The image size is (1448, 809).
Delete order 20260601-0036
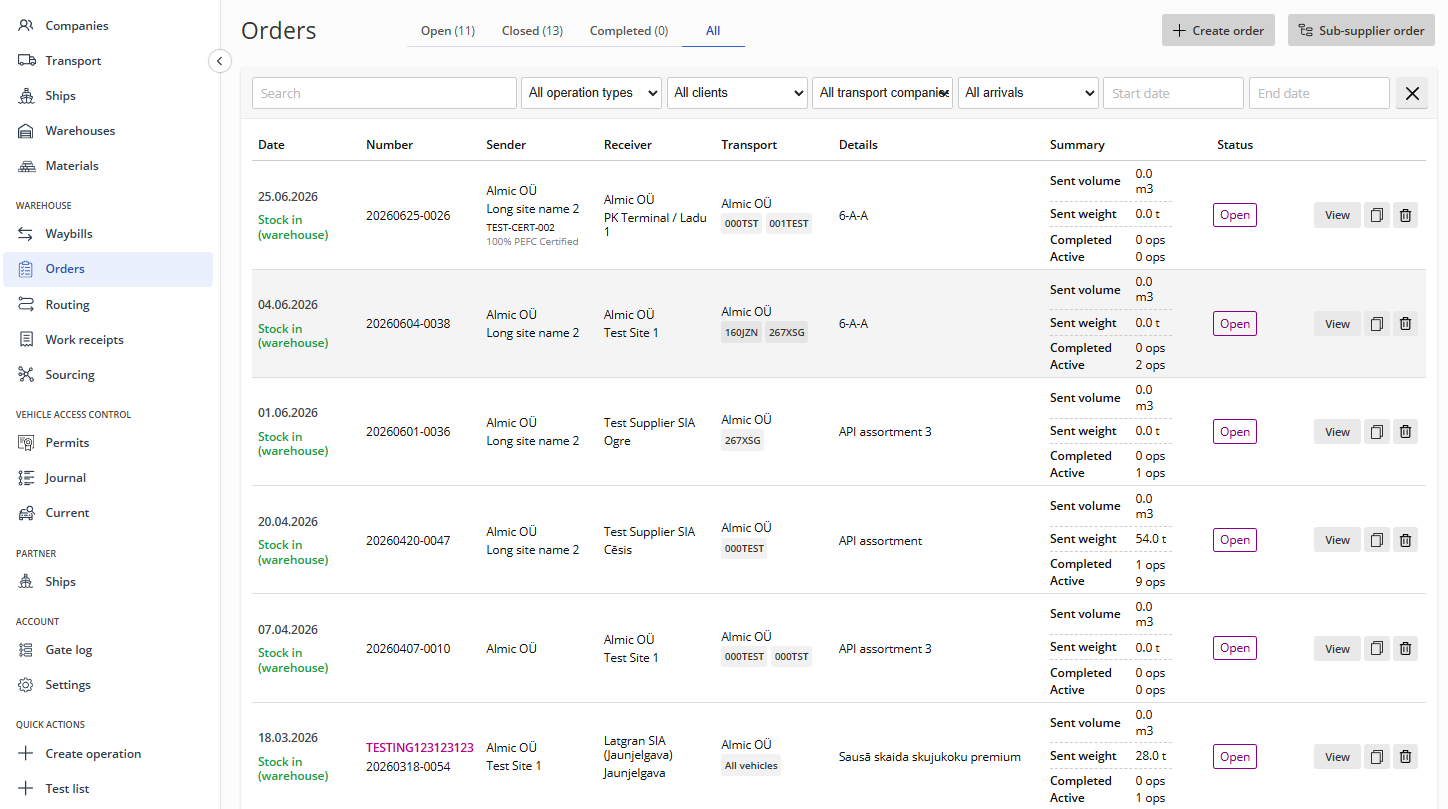(x=1405, y=432)
